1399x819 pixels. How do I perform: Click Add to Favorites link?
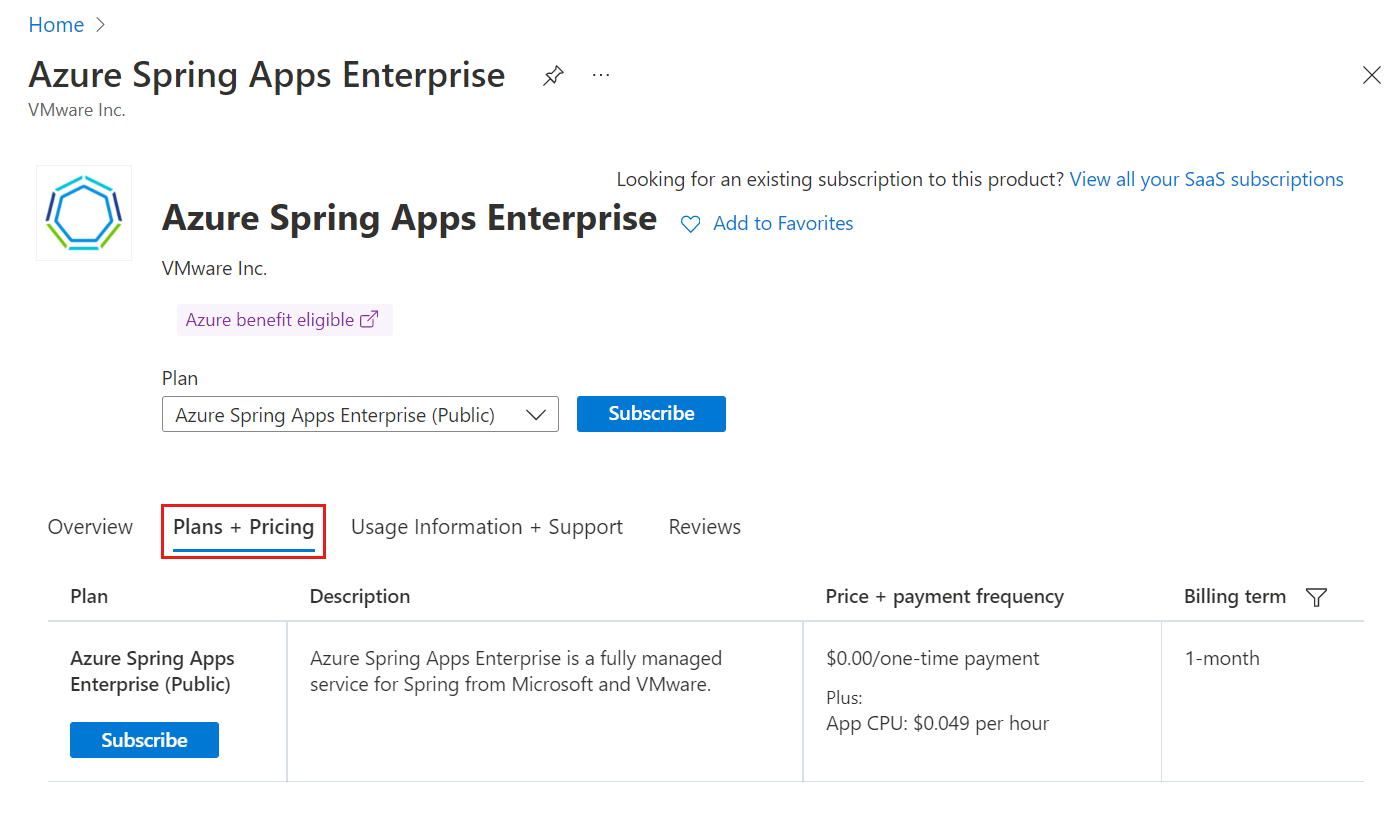(783, 224)
